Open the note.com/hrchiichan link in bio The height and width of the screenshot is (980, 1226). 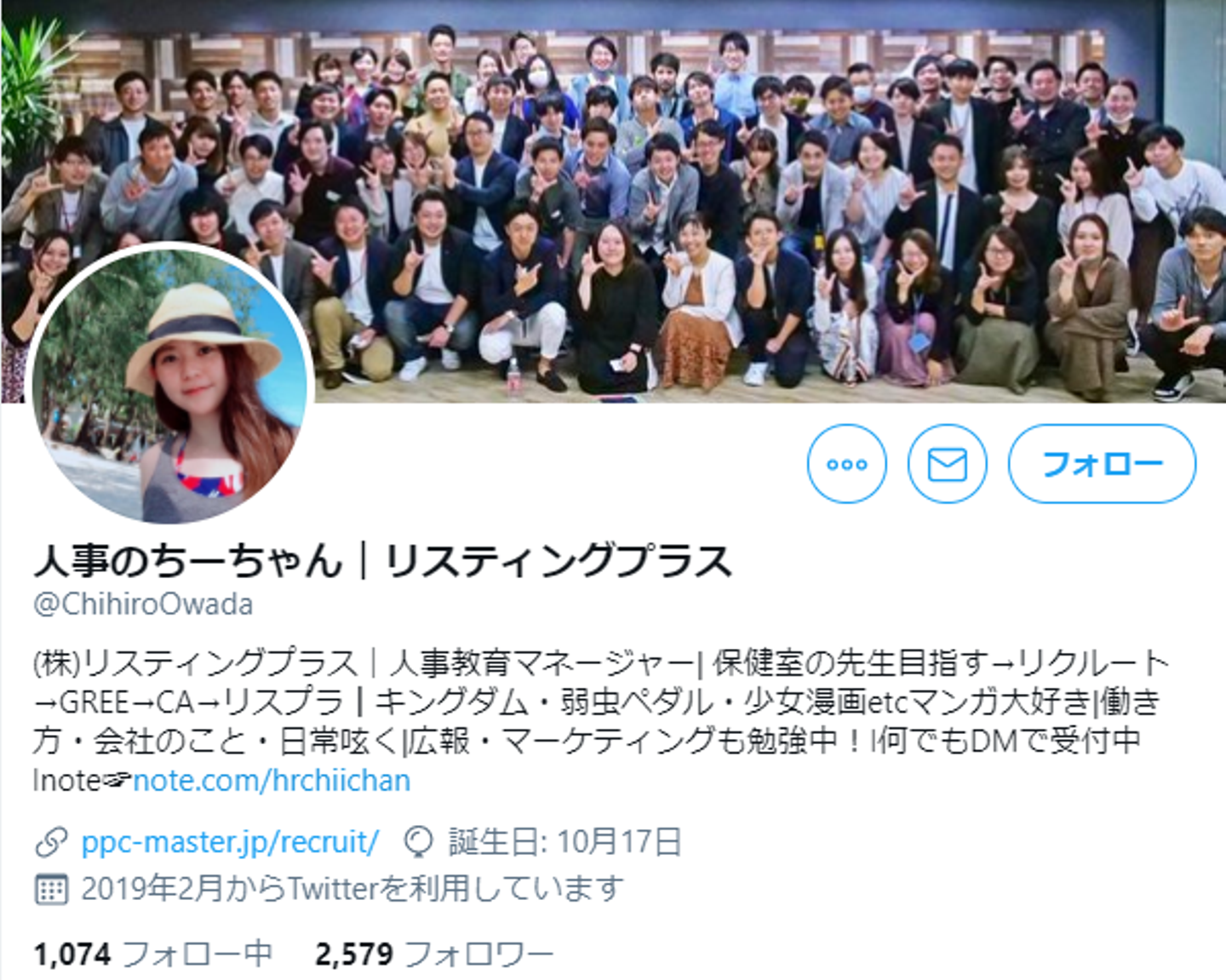click(272, 780)
